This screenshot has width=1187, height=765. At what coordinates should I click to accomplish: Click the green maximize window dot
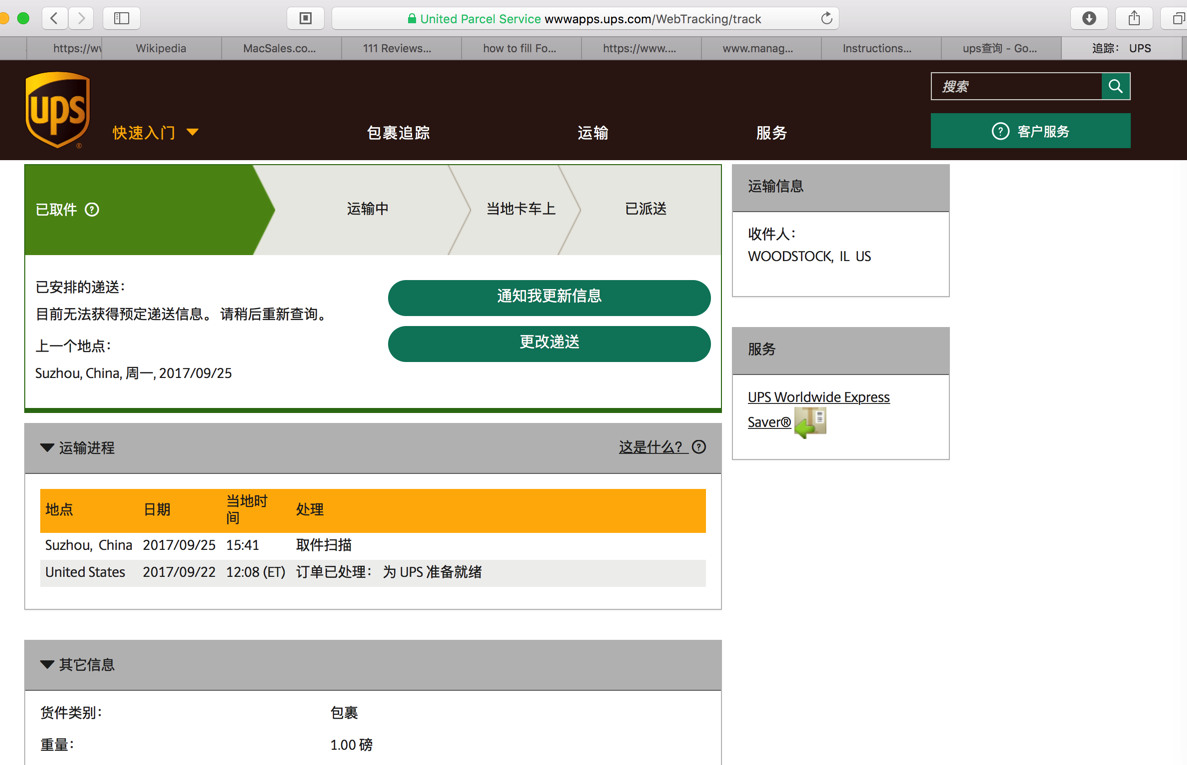(23, 18)
